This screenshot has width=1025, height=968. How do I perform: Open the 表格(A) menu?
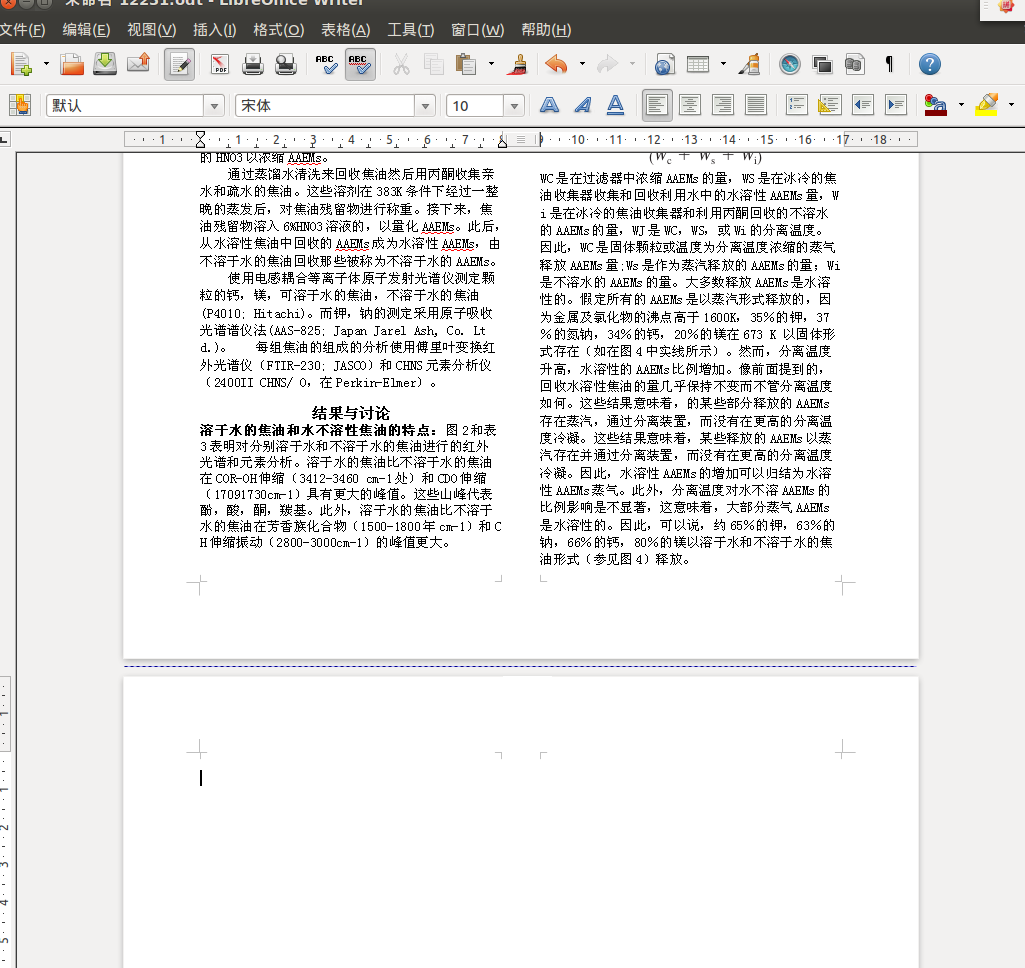[346, 30]
